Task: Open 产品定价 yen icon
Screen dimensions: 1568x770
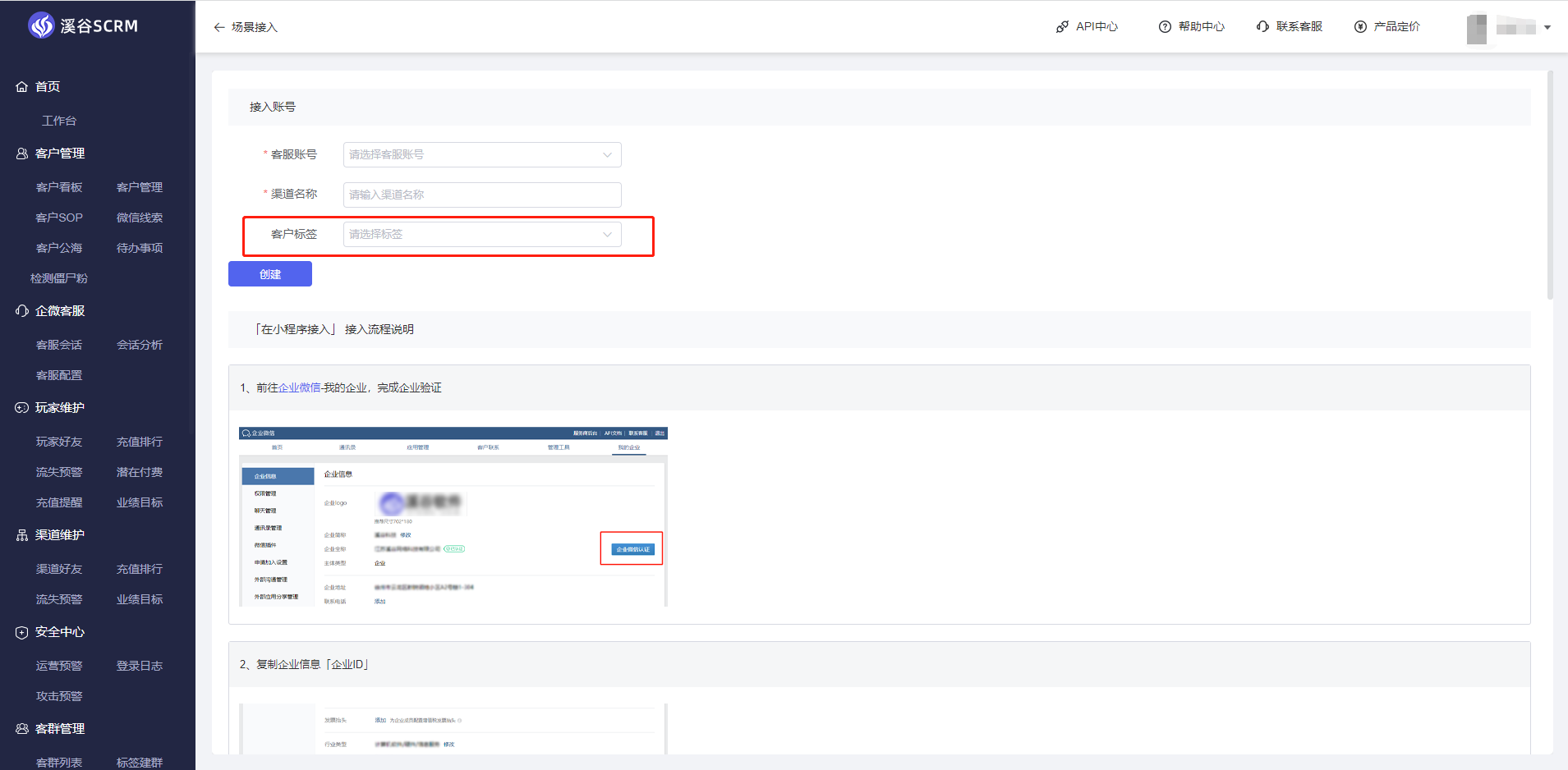Action: click(x=1360, y=27)
